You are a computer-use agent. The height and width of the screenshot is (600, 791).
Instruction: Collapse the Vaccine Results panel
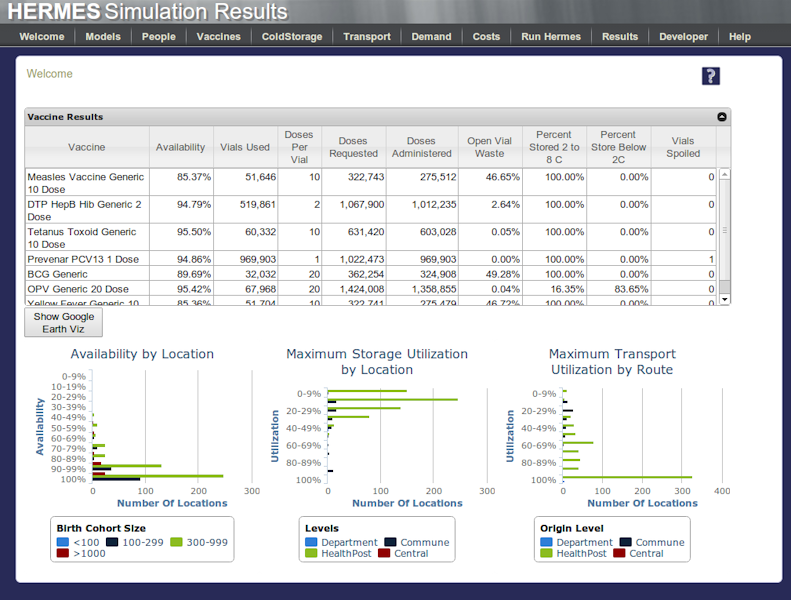(x=722, y=117)
